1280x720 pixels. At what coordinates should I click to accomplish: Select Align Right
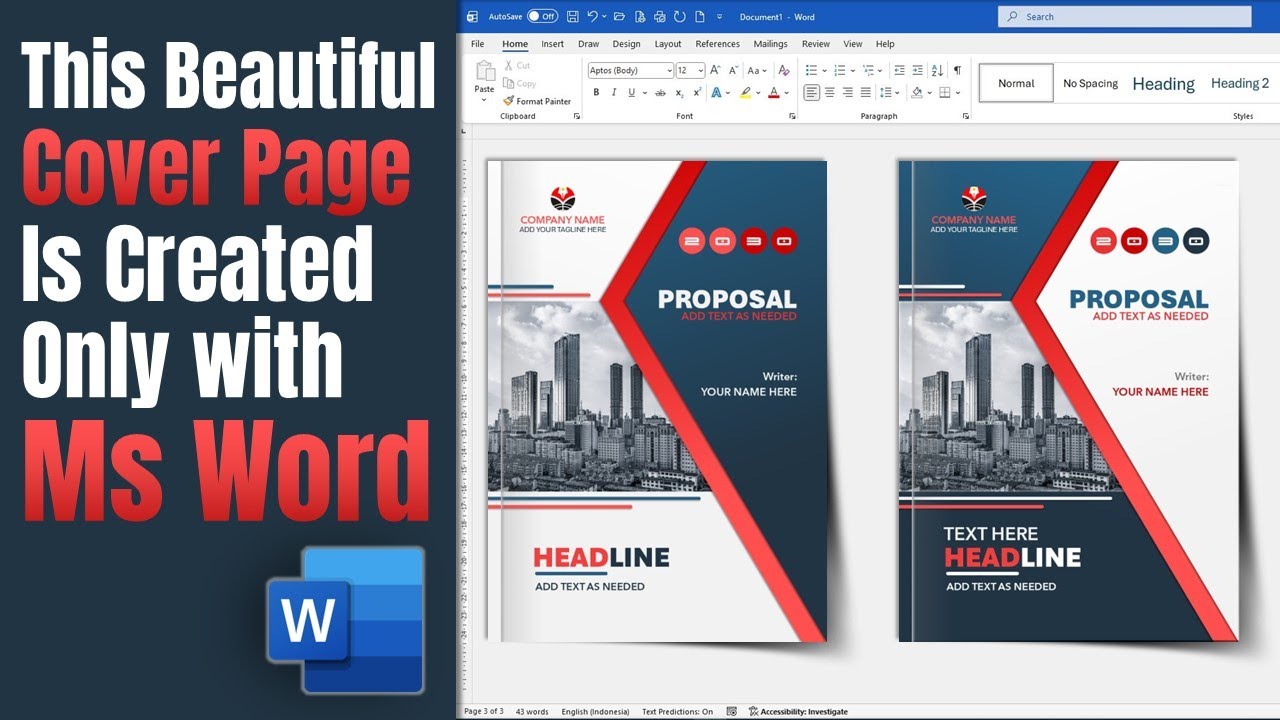click(848, 92)
